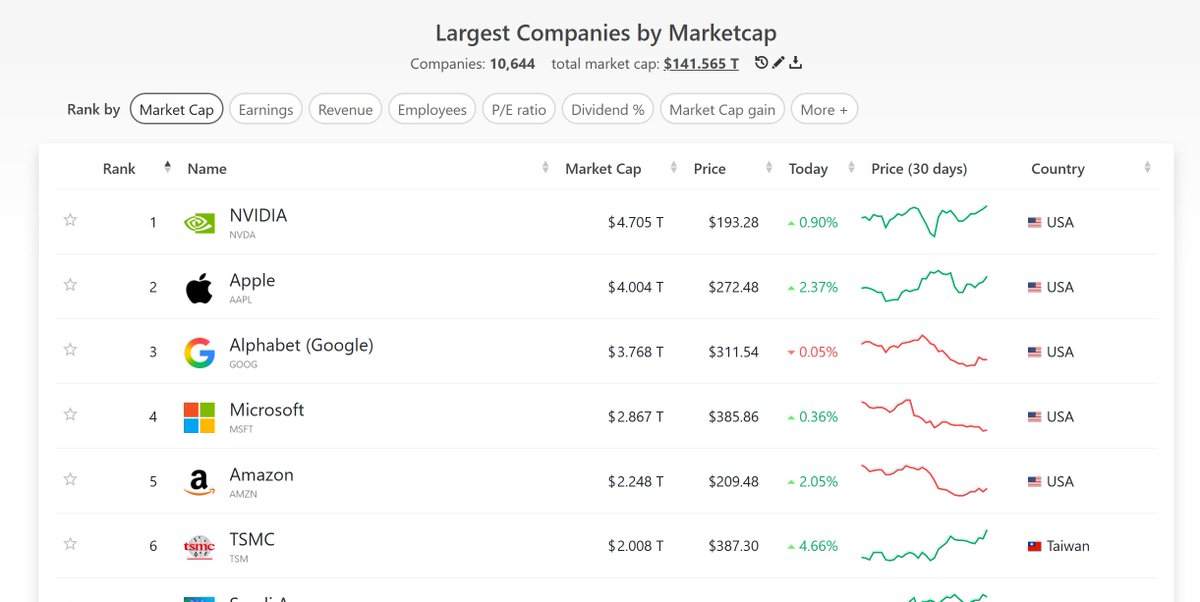Viewport: 1200px width, 602px height.
Task: Click the TSMC logo icon
Action: [199, 547]
